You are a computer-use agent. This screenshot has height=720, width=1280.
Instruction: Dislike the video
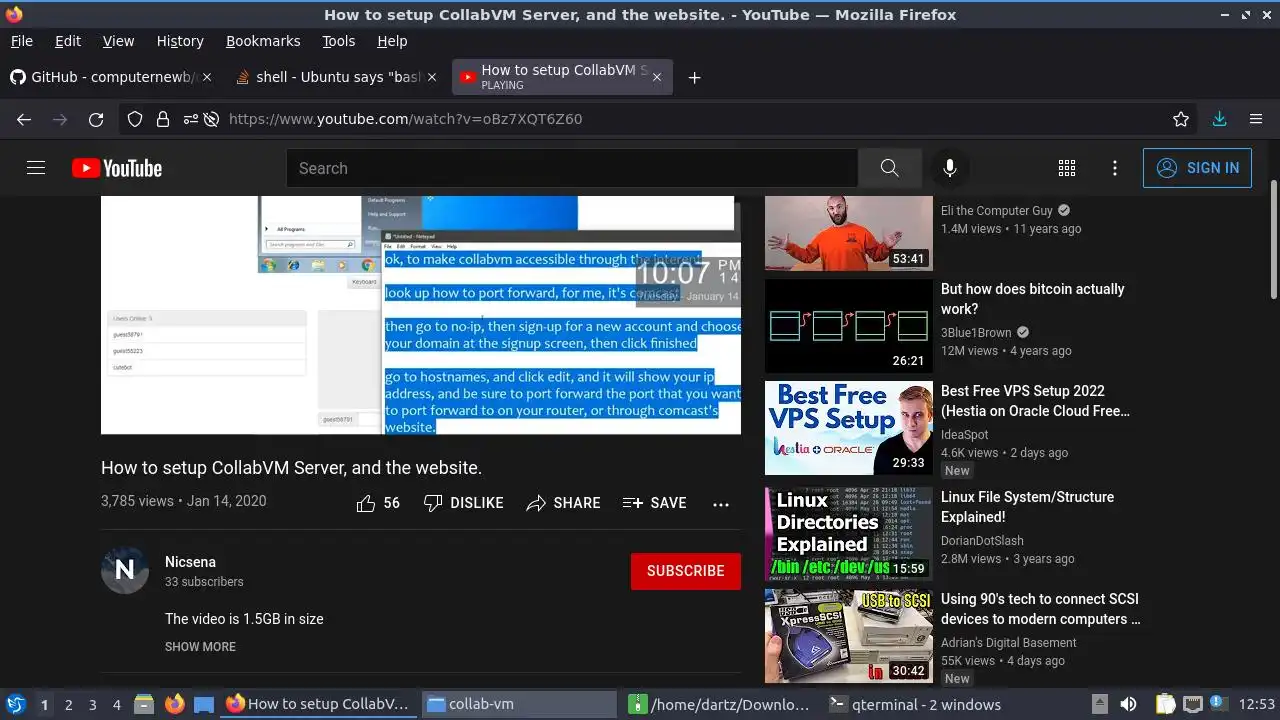[x=463, y=503]
